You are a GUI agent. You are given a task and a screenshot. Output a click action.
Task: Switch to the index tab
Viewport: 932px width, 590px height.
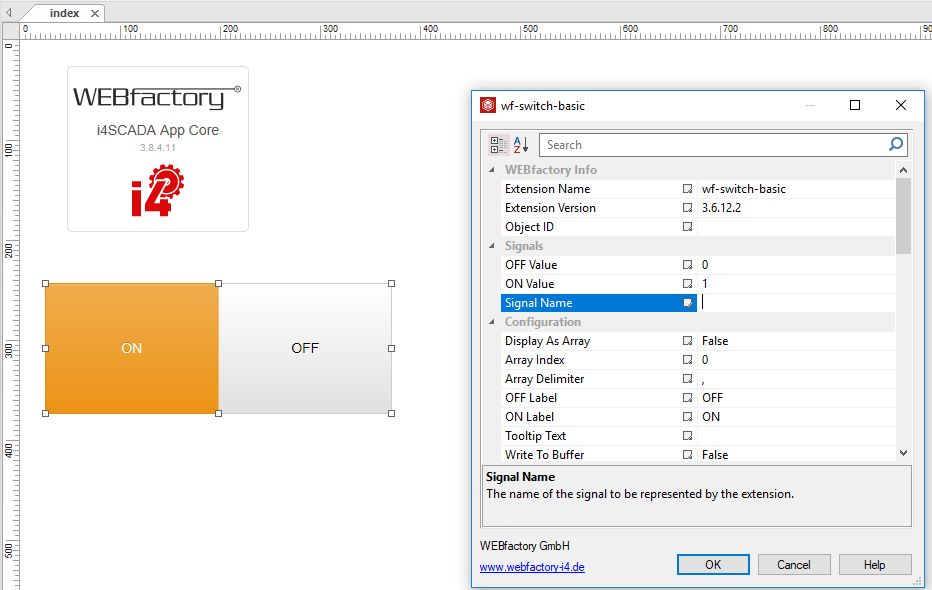coord(62,13)
